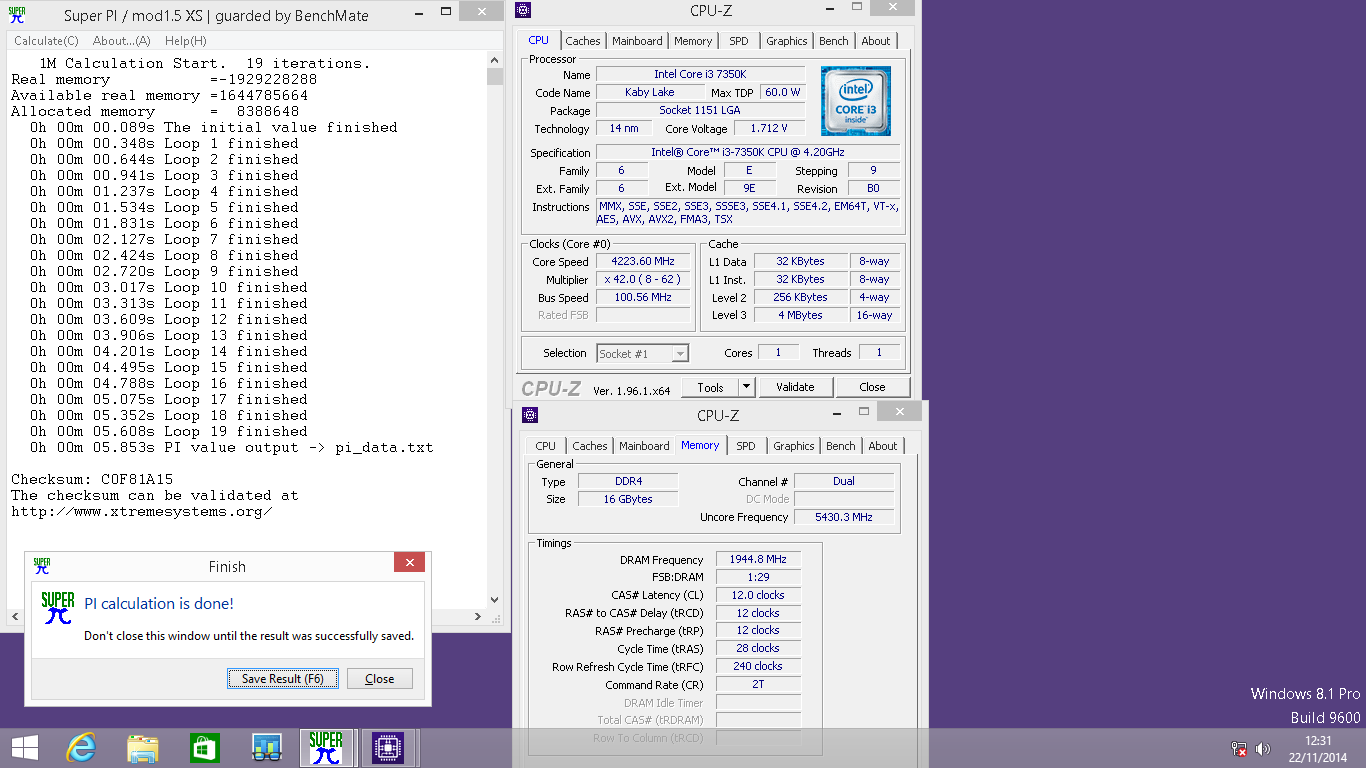
Task: Click the lower CPU-Z window's title bar icon
Action: [530, 415]
